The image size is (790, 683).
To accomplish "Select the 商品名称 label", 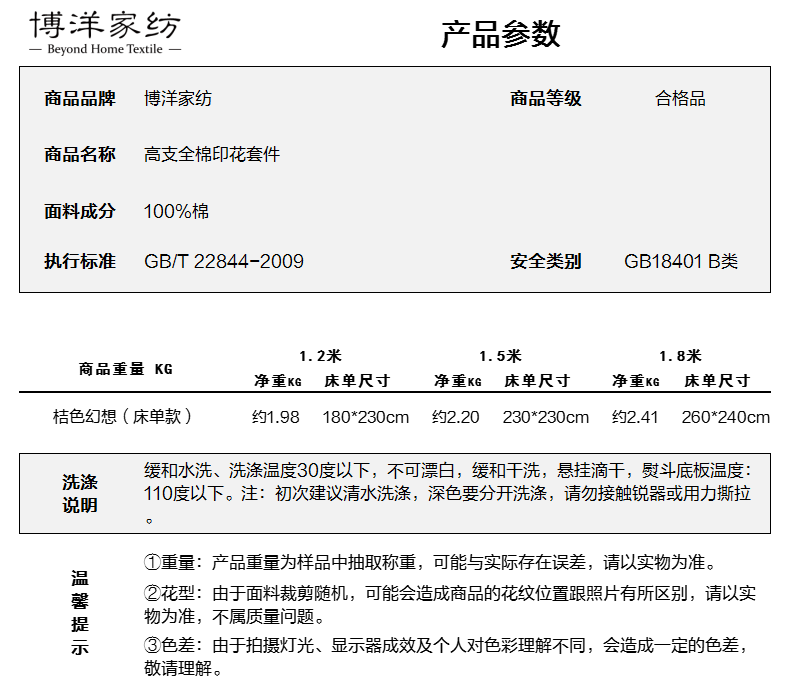I will (x=80, y=154).
